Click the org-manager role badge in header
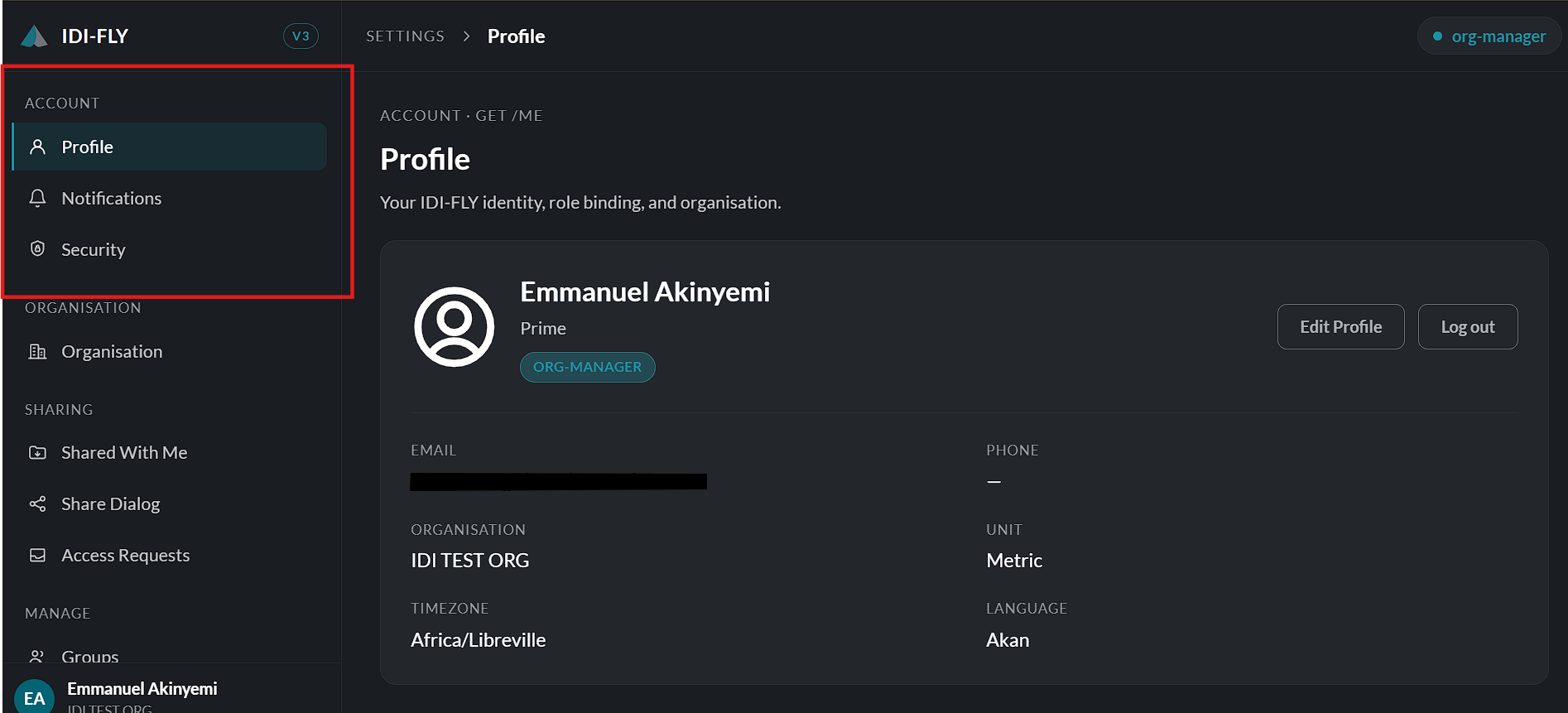1568x713 pixels. click(x=1489, y=36)
